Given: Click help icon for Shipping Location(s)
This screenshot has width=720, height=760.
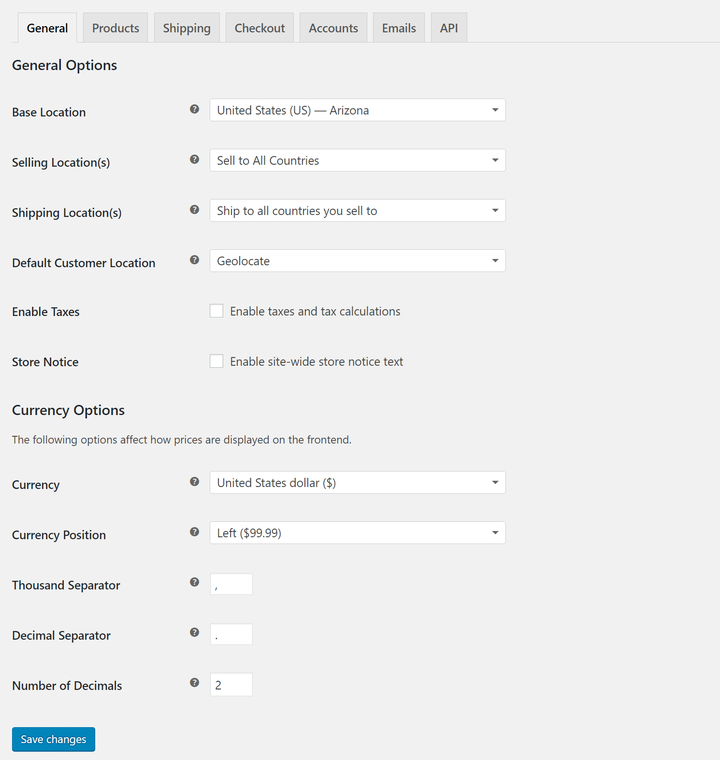Looking at the screenshot, I should 195,210.
